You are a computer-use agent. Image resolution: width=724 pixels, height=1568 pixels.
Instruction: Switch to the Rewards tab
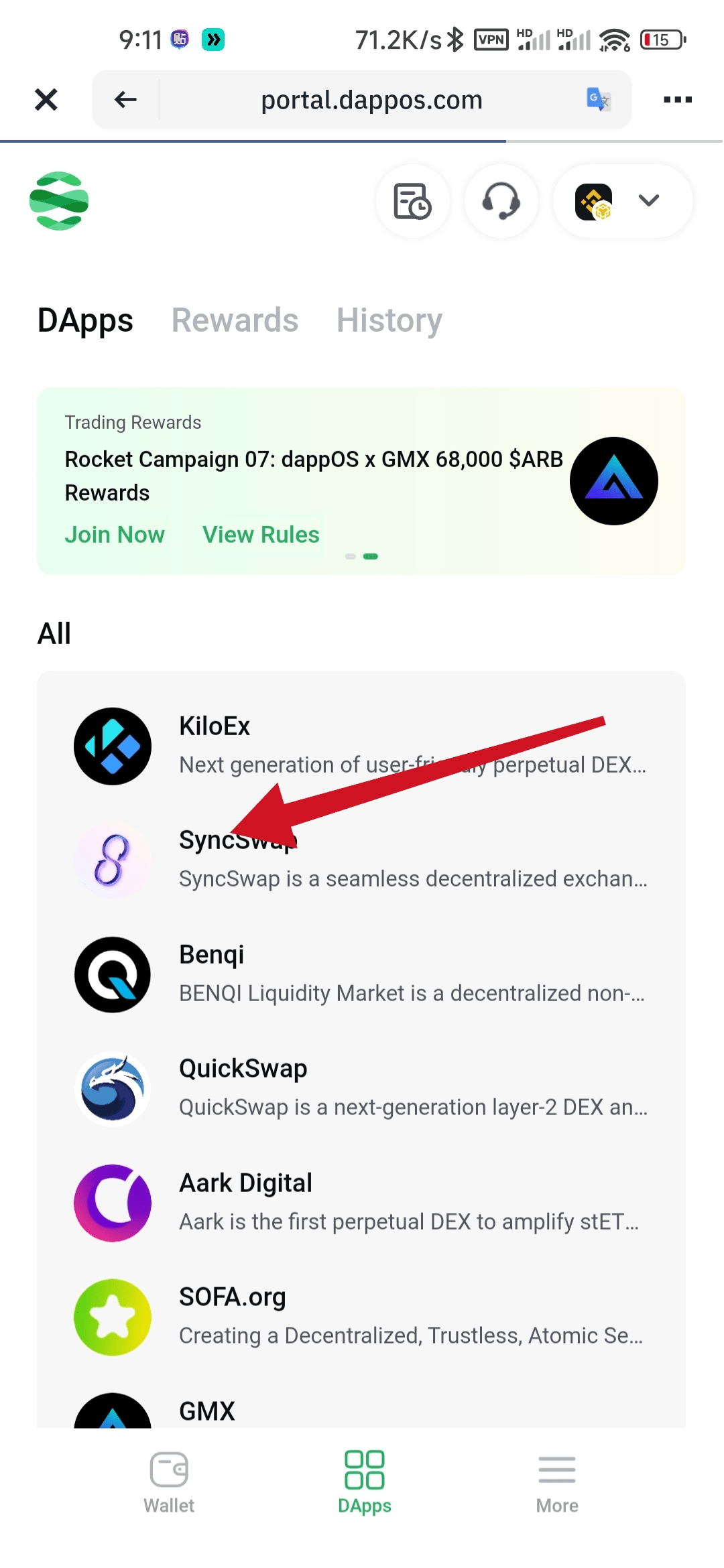click(x=235, y=320)
